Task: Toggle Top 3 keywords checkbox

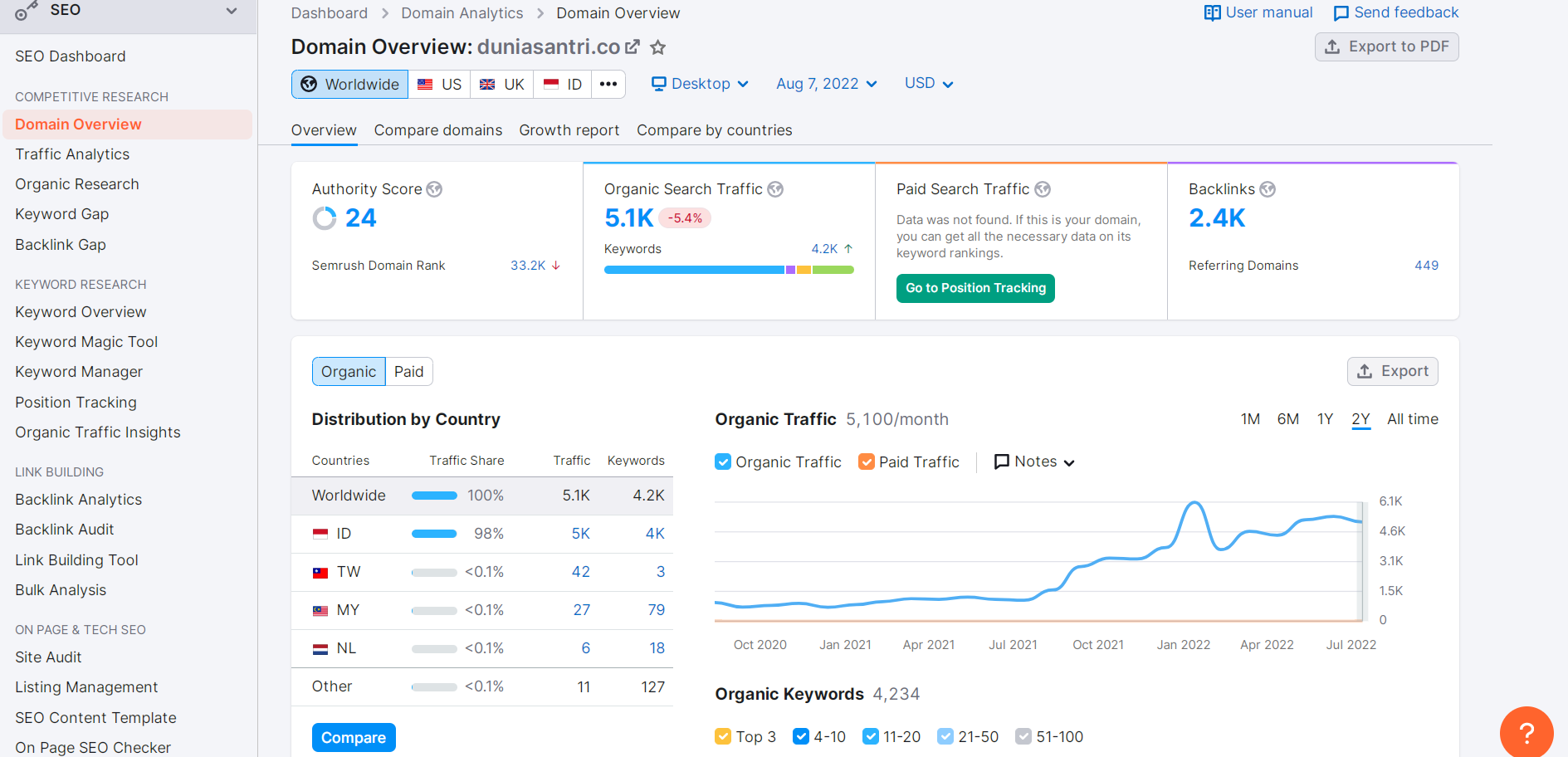Action: pos(723,736)
